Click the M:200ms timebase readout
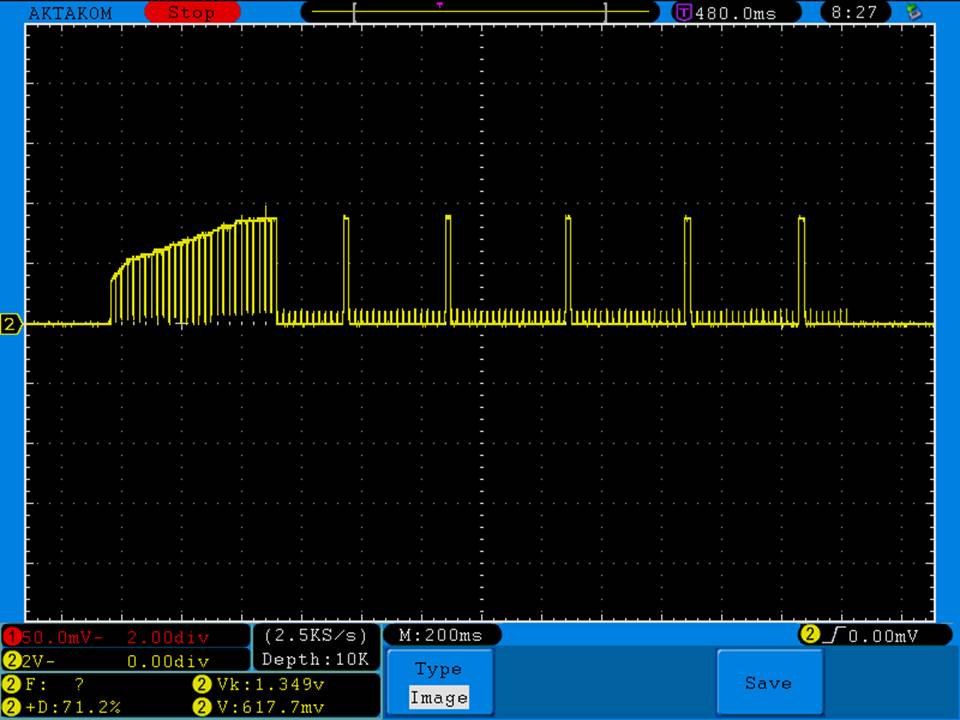Image resolution: width=960 pixels, height=720 pixels. point(441,635)
